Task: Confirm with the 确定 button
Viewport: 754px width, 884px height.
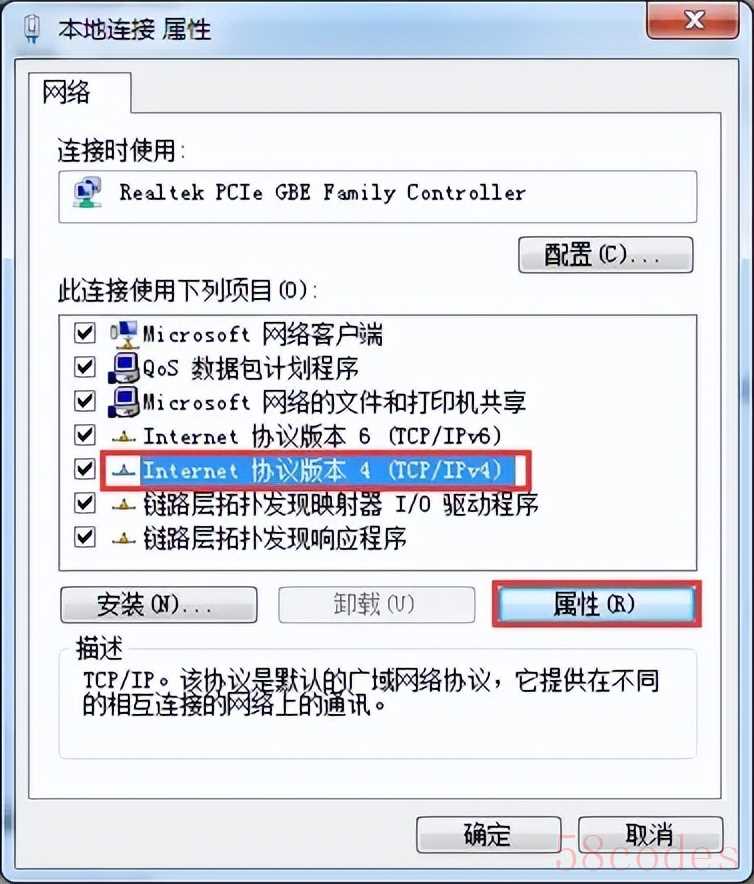Action: (488, 834)
